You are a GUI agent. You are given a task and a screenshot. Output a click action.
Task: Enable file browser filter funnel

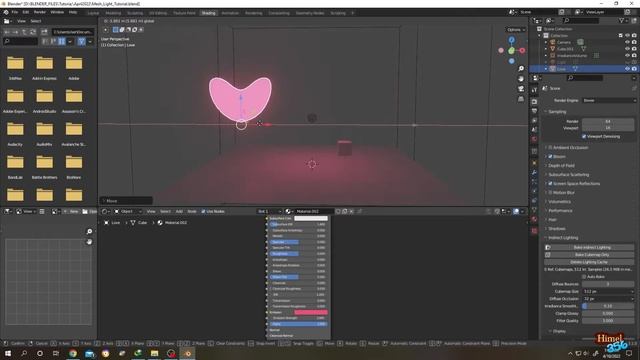(x=82, y=41)
